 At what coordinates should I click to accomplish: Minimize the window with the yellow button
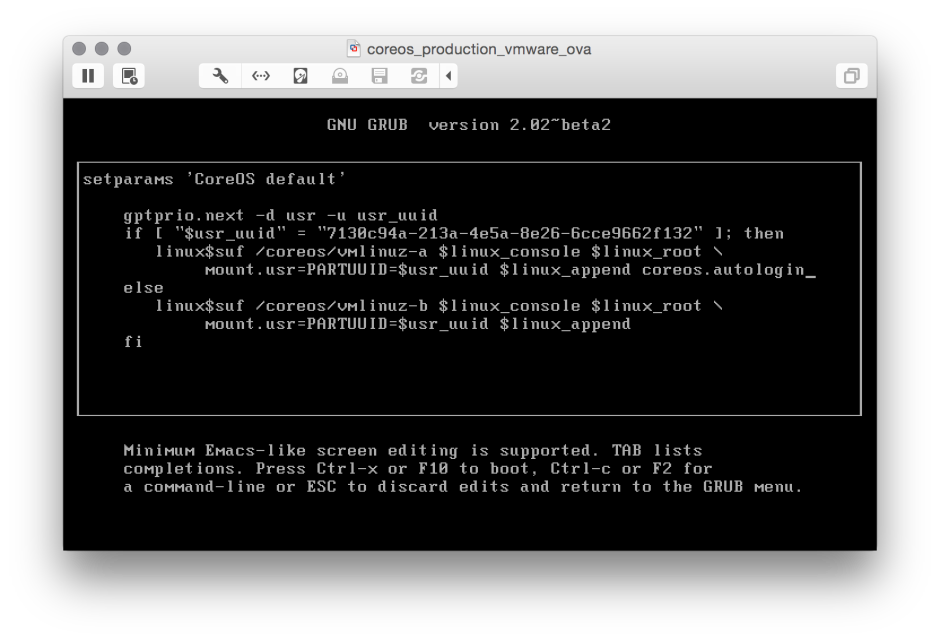point(100,47)
